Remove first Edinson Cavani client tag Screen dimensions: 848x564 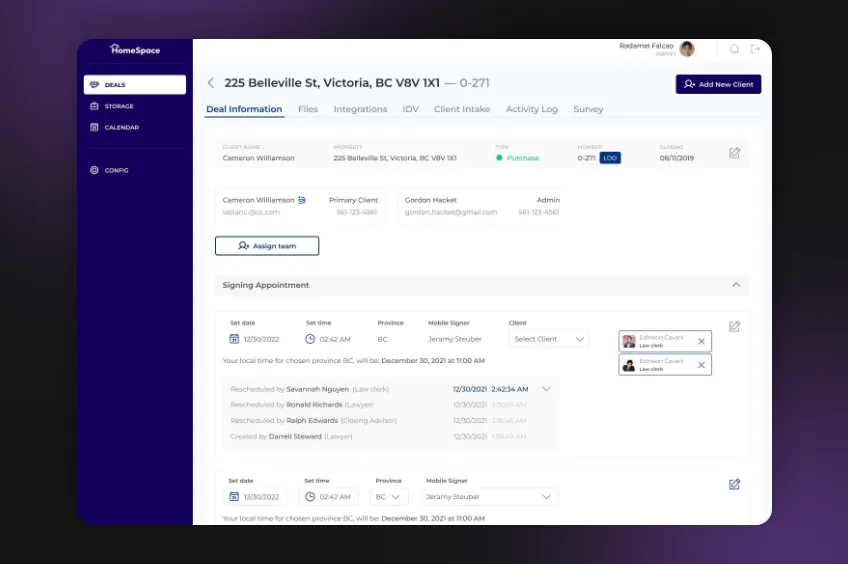click(701, 341)
